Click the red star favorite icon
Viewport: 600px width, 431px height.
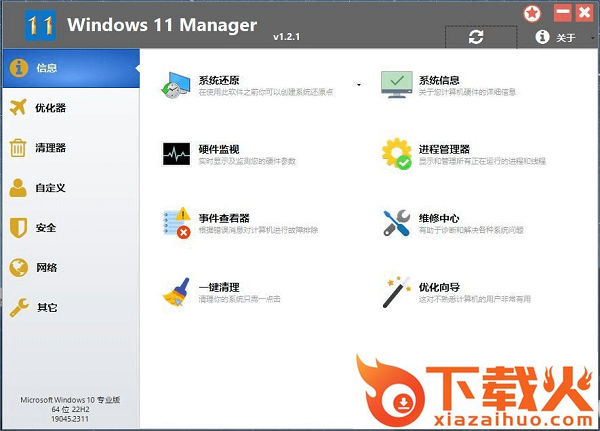[x=532, y=14]
